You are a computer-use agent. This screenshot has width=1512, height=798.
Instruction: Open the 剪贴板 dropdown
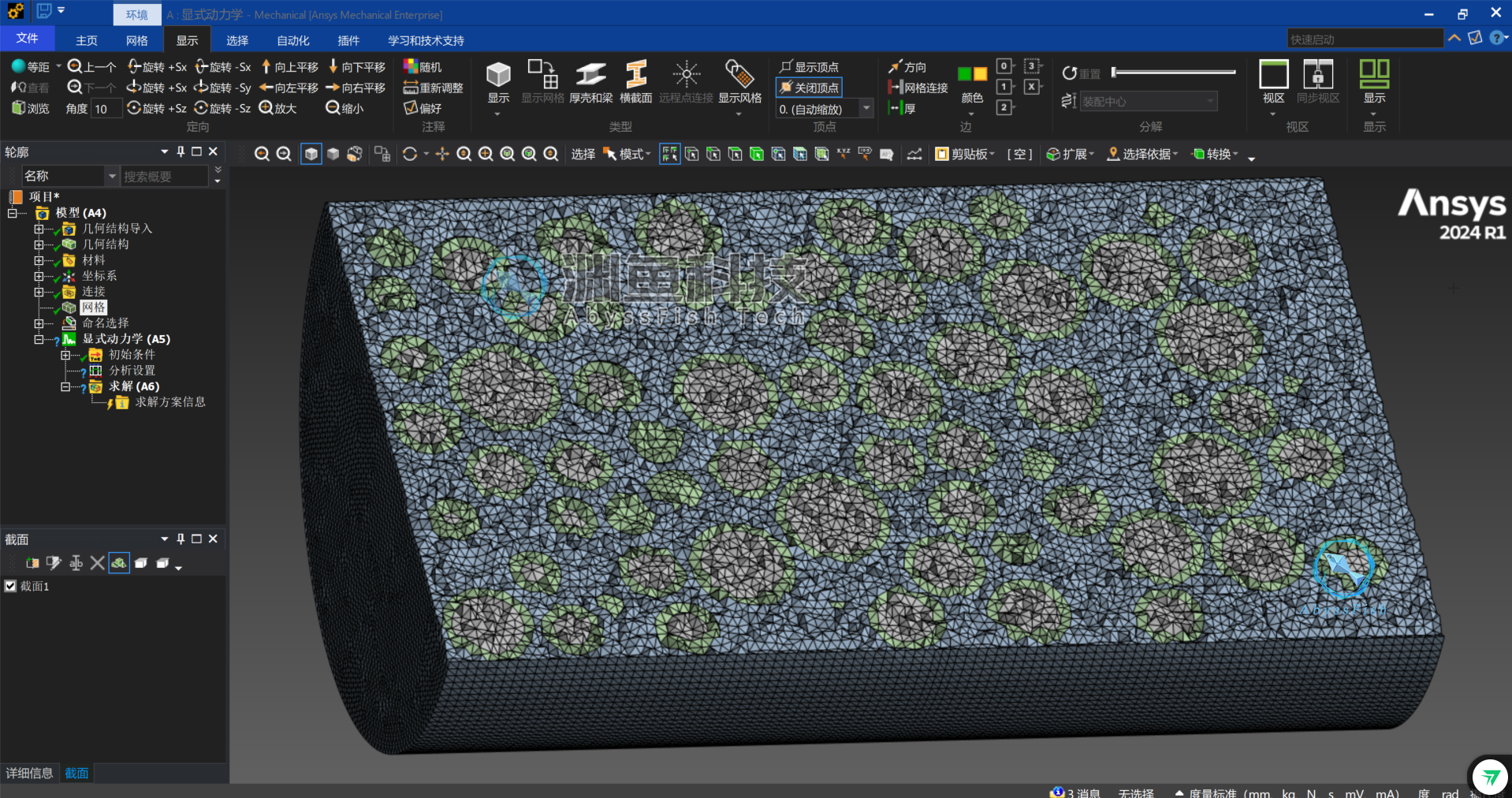[965, 155]
